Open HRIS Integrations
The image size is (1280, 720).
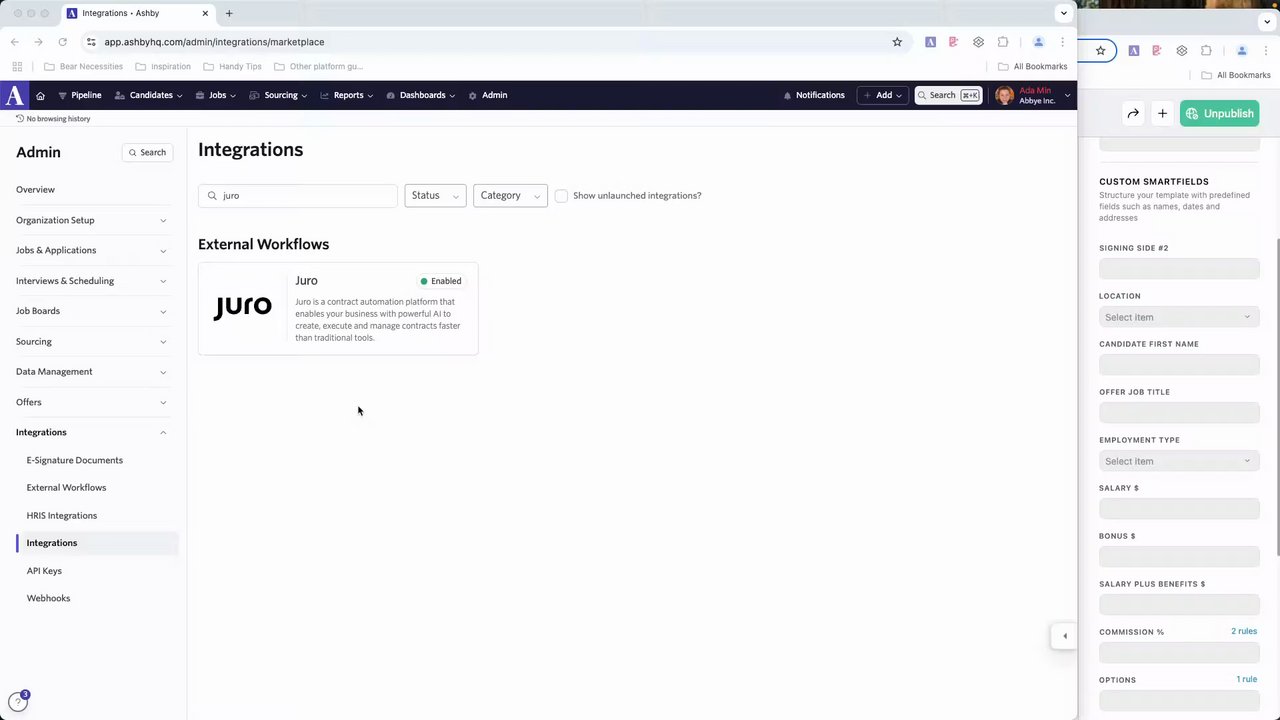click(x=62, y=516)
